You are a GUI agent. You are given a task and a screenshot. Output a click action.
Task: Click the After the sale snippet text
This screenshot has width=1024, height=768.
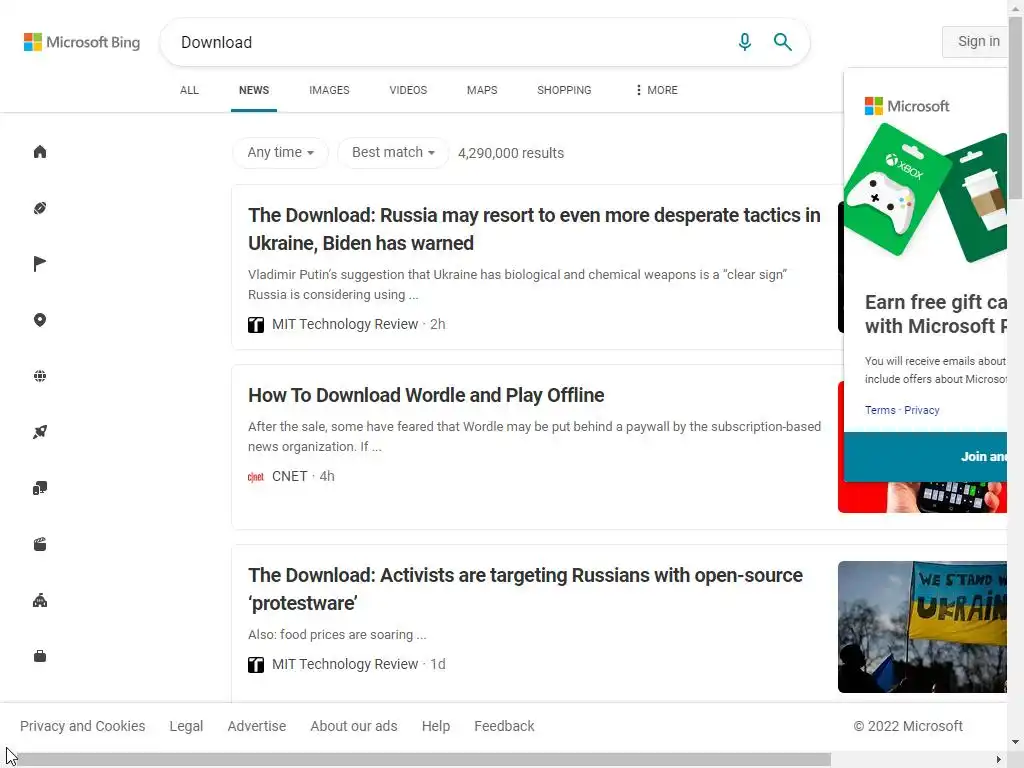click(534, 437)
